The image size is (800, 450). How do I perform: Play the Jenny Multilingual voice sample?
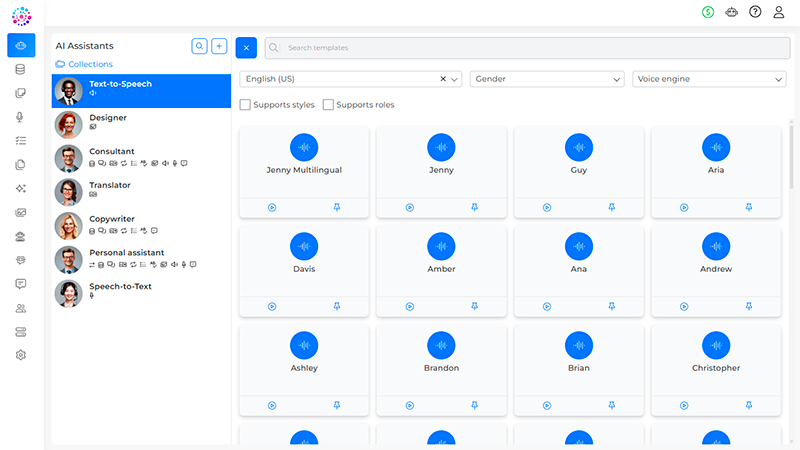[x=272, y=207]
